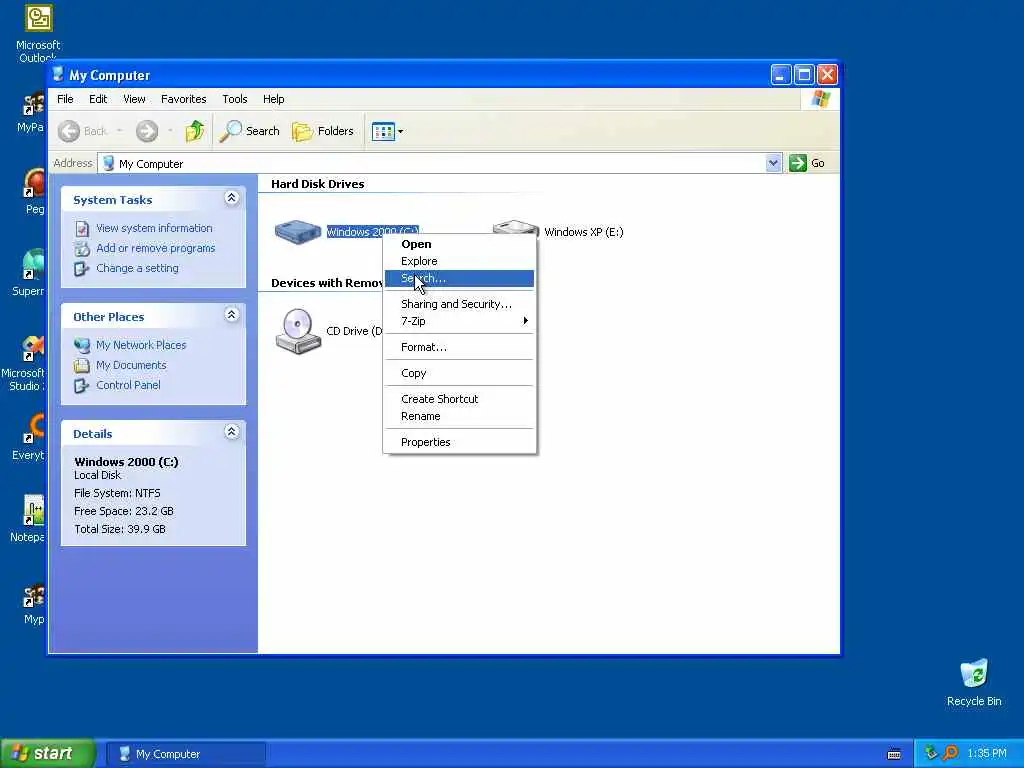Image resolution: width=1024 pixels, height=768 pixels.
Task: Open the Help menu
Action: [x=274, y=99]
